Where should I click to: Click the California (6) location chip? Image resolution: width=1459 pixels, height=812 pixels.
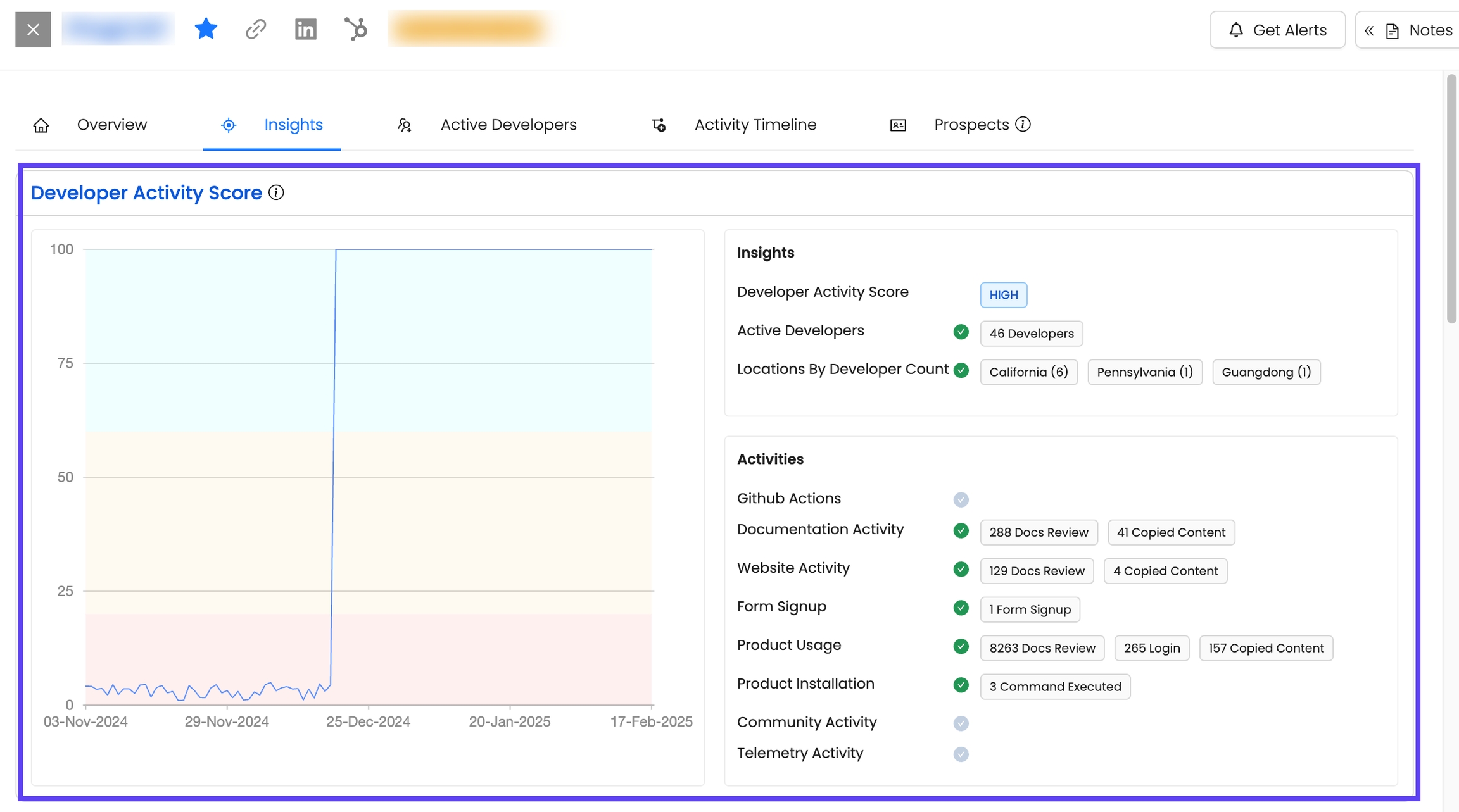(x=1028, y=372)
